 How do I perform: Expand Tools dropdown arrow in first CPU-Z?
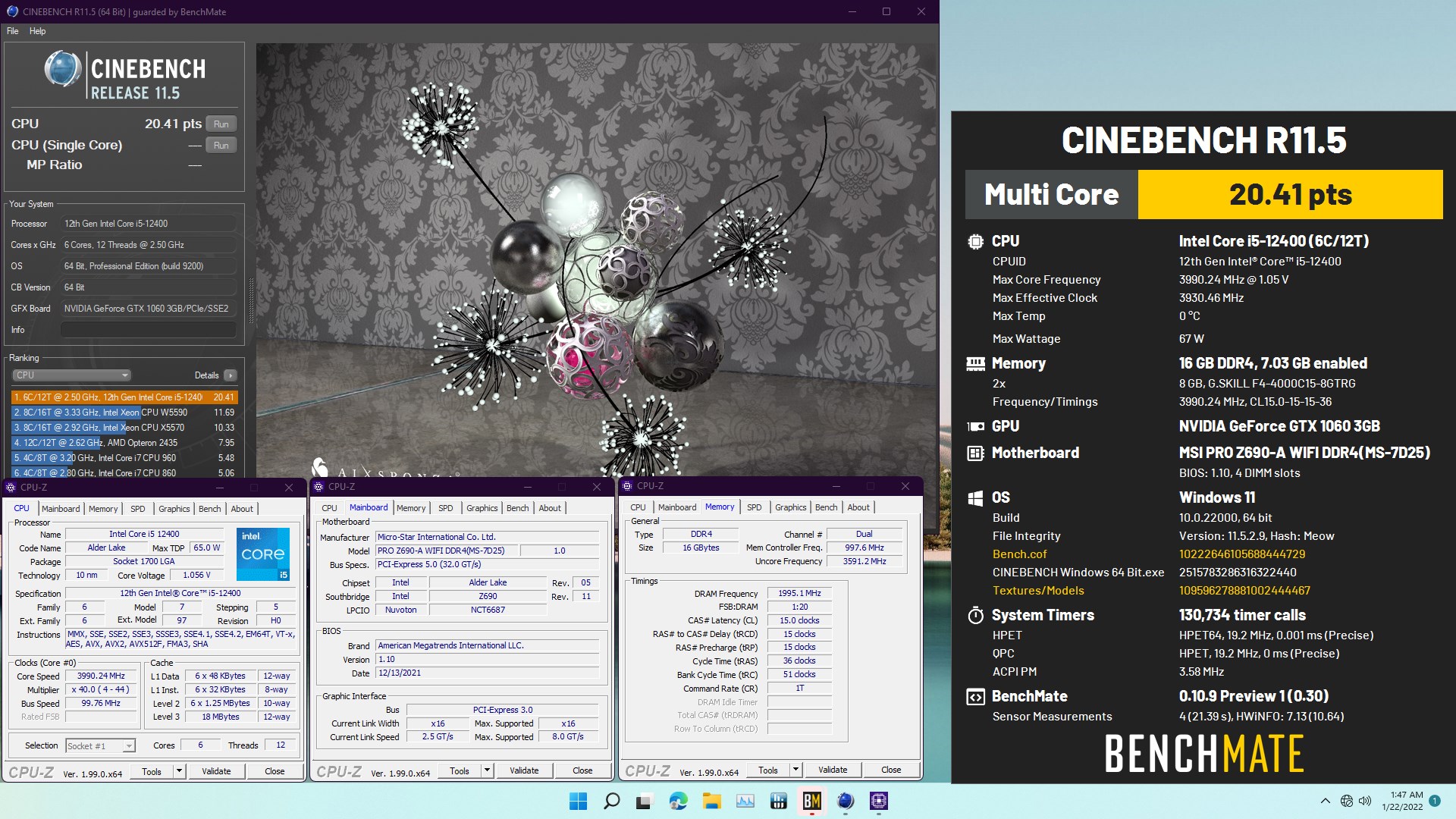pos(180,771)
